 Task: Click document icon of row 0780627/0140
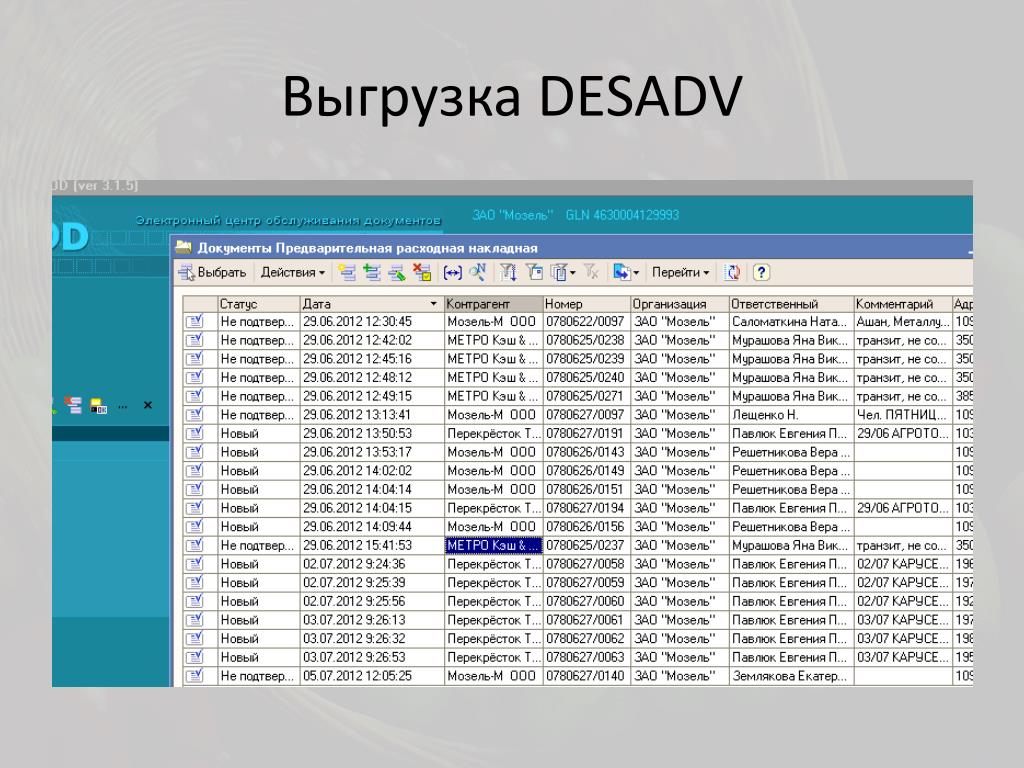click(x=195, y=675)
